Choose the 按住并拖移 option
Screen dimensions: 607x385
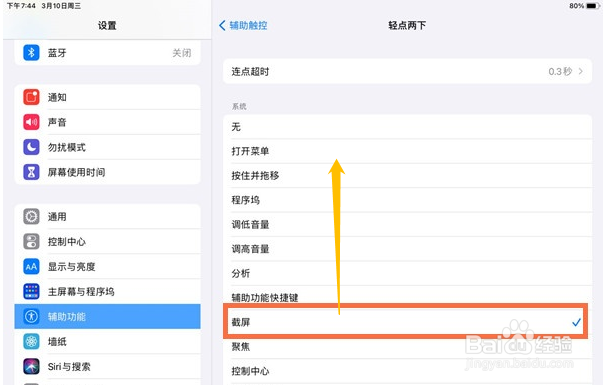pyautogui.click(x=407, y=176)
